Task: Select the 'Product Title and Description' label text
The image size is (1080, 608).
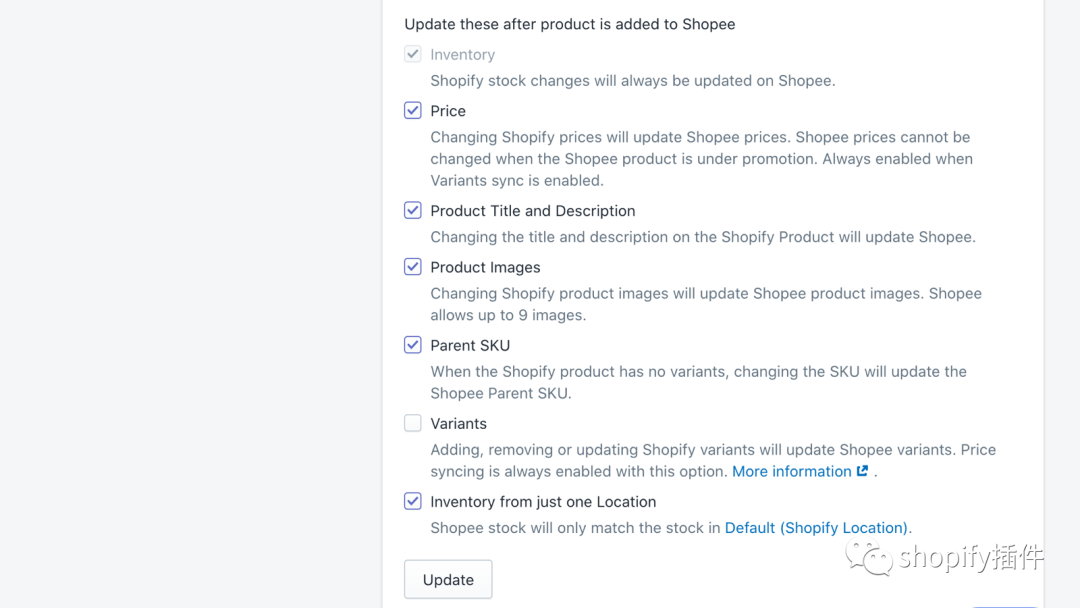Action: click(532, 211)
